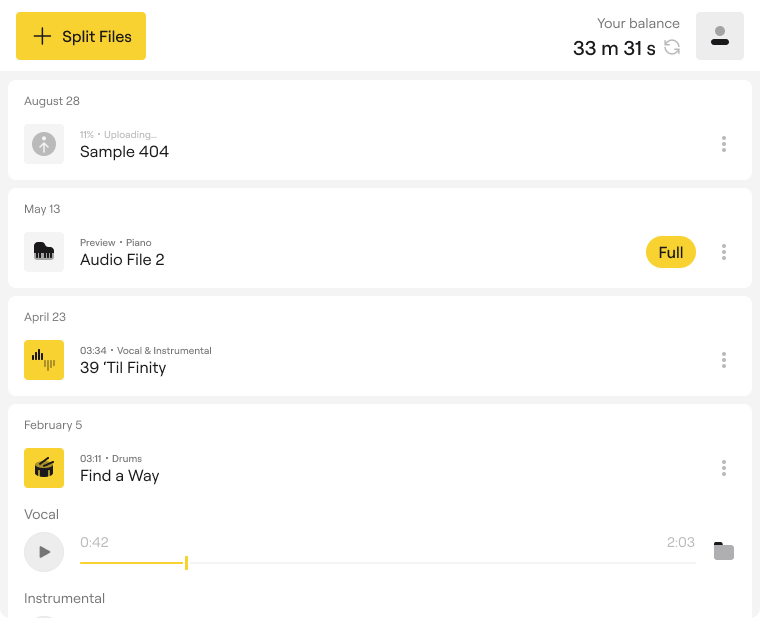Collapse the Find a Way track title
This screenshot has width=760, height=618.
(120, 476)
